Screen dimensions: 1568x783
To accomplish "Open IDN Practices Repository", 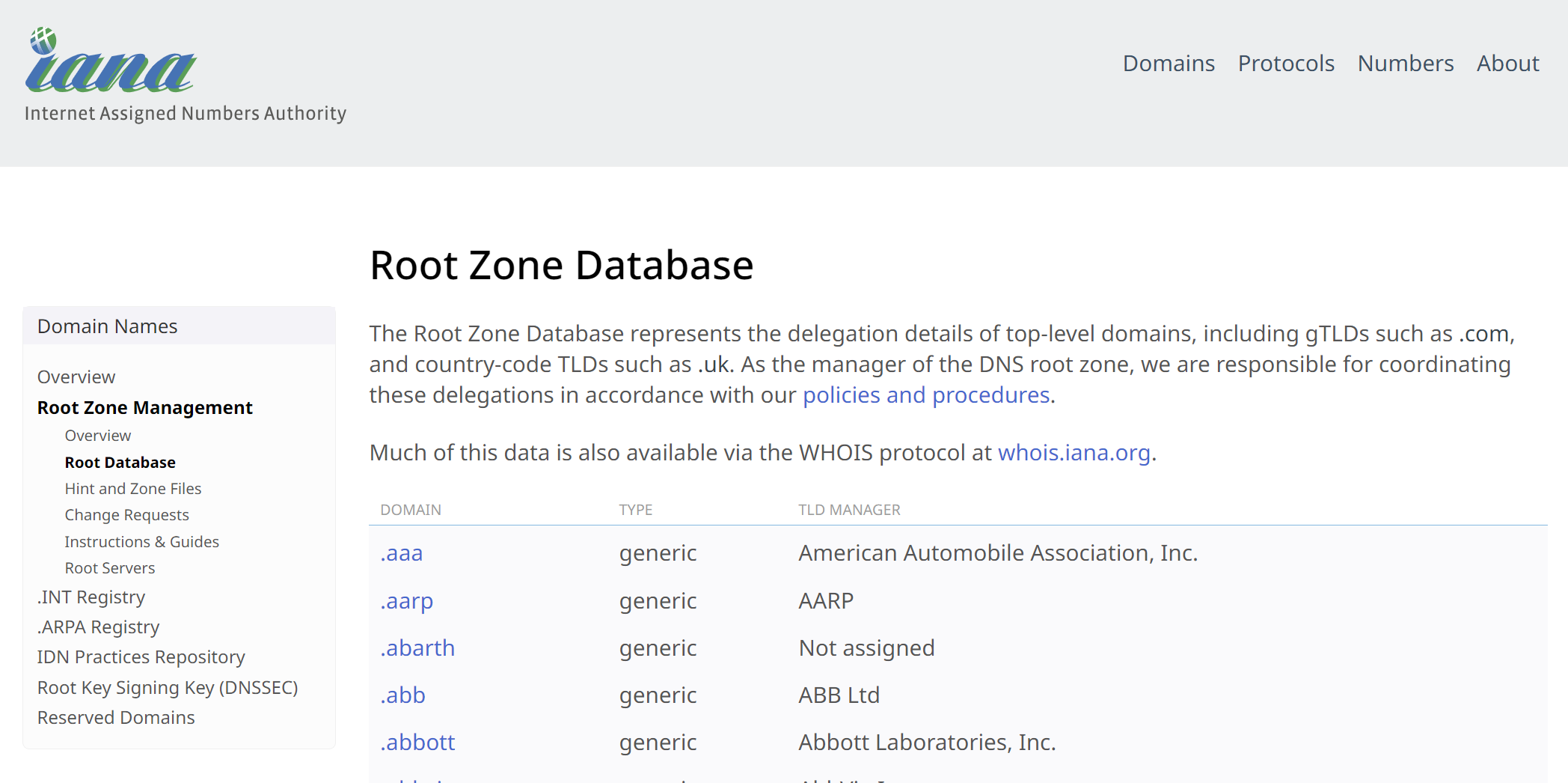I will 141,657.
